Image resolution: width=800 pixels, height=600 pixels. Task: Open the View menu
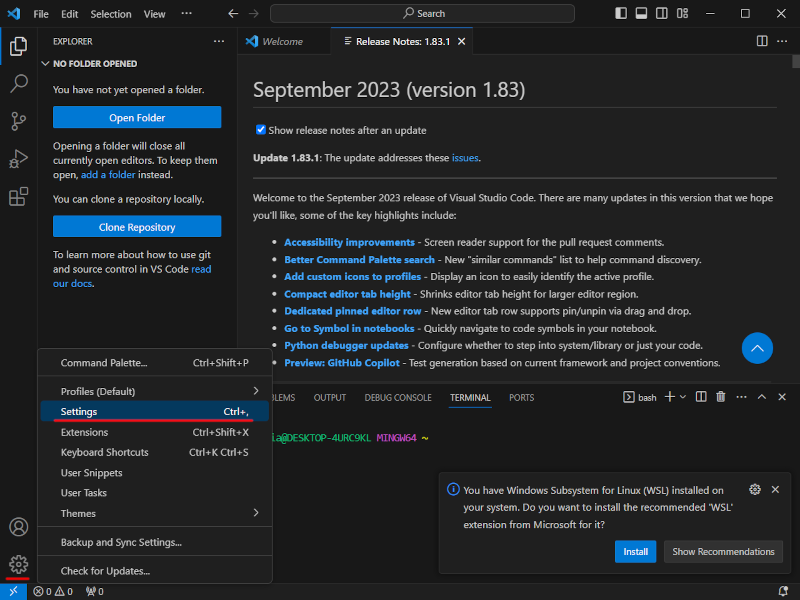tap(154, 14)
